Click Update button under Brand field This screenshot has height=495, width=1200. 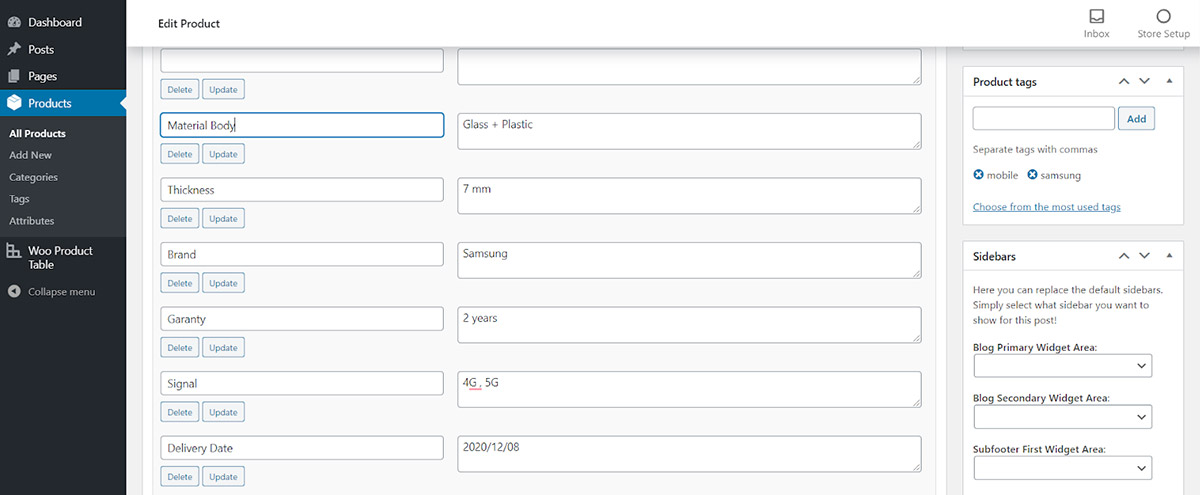tap(223, 284)
